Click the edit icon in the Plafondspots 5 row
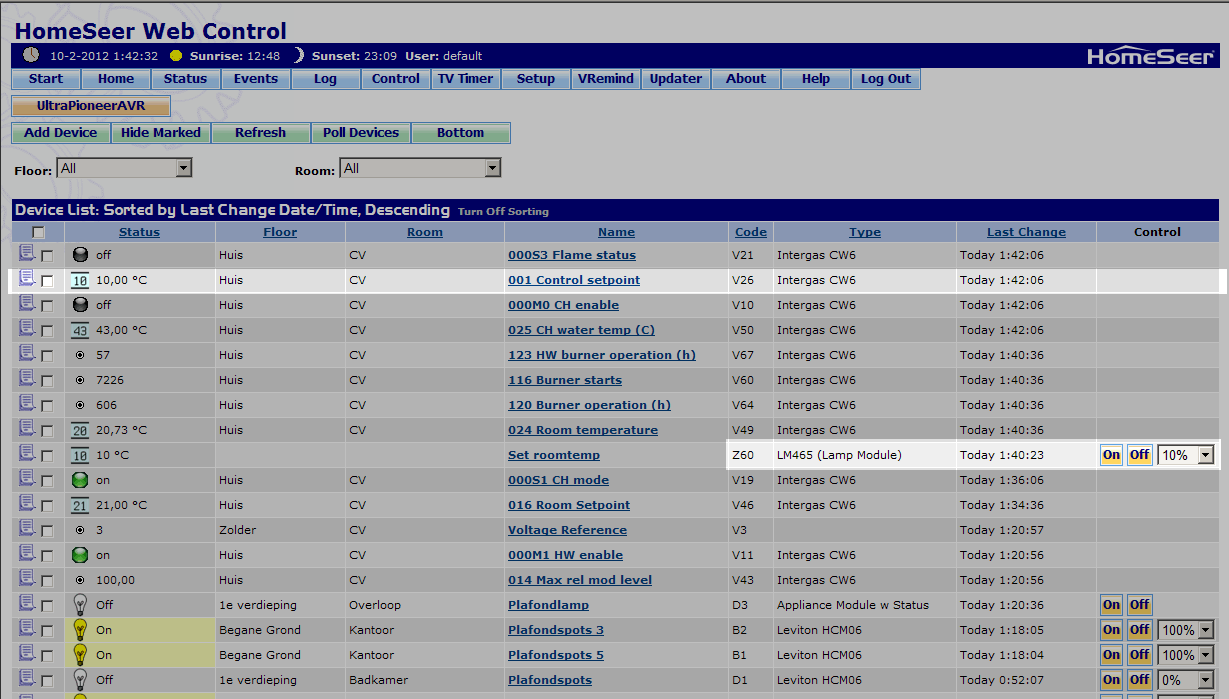Screen dimensions: 1229x699 click(x=26, y=654)
